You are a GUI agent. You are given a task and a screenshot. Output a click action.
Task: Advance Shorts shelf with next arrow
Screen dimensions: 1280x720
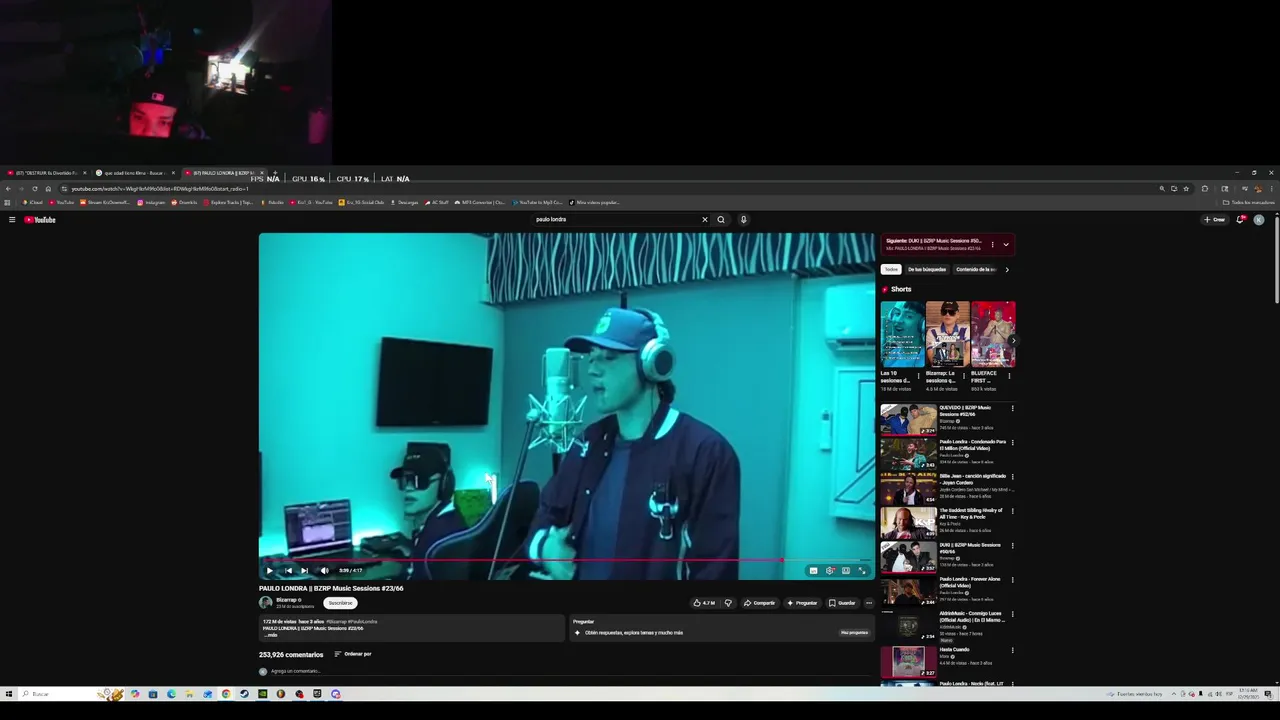(1012, 340)
